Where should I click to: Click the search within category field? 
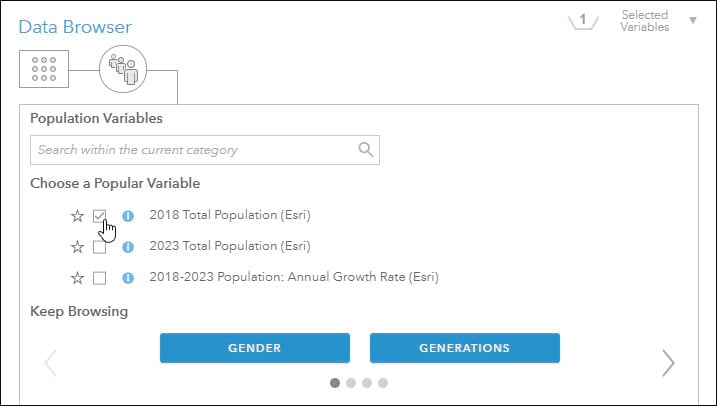click(195, 150)
